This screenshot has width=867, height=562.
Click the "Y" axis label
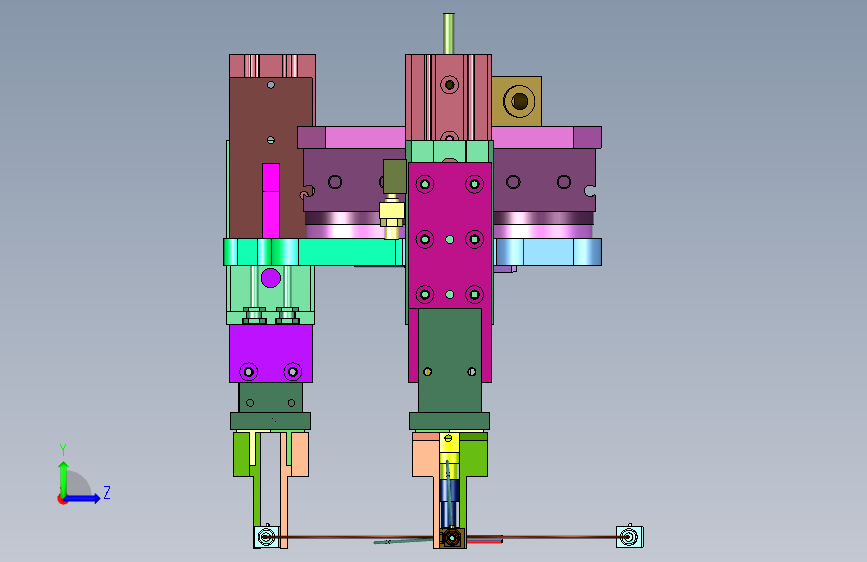63,450
